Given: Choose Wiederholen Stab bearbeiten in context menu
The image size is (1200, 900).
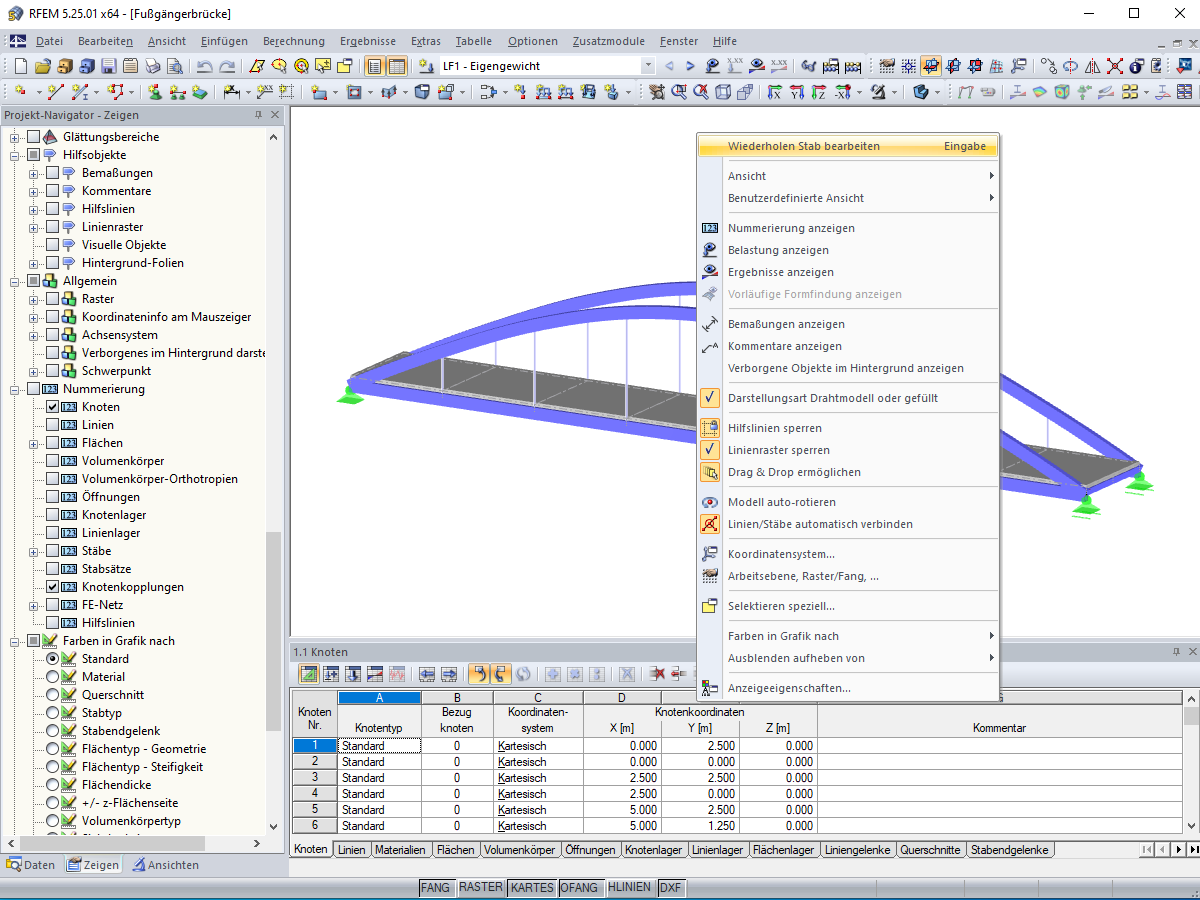Looking at the screenshot, I should [x=848, y=146].
